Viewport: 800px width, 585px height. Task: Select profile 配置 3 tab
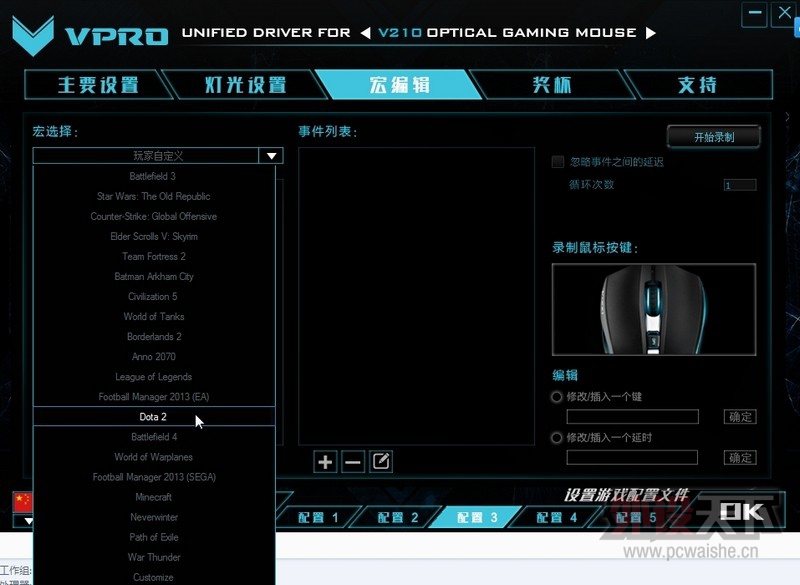pyautogui.click(x=477, y=518)
